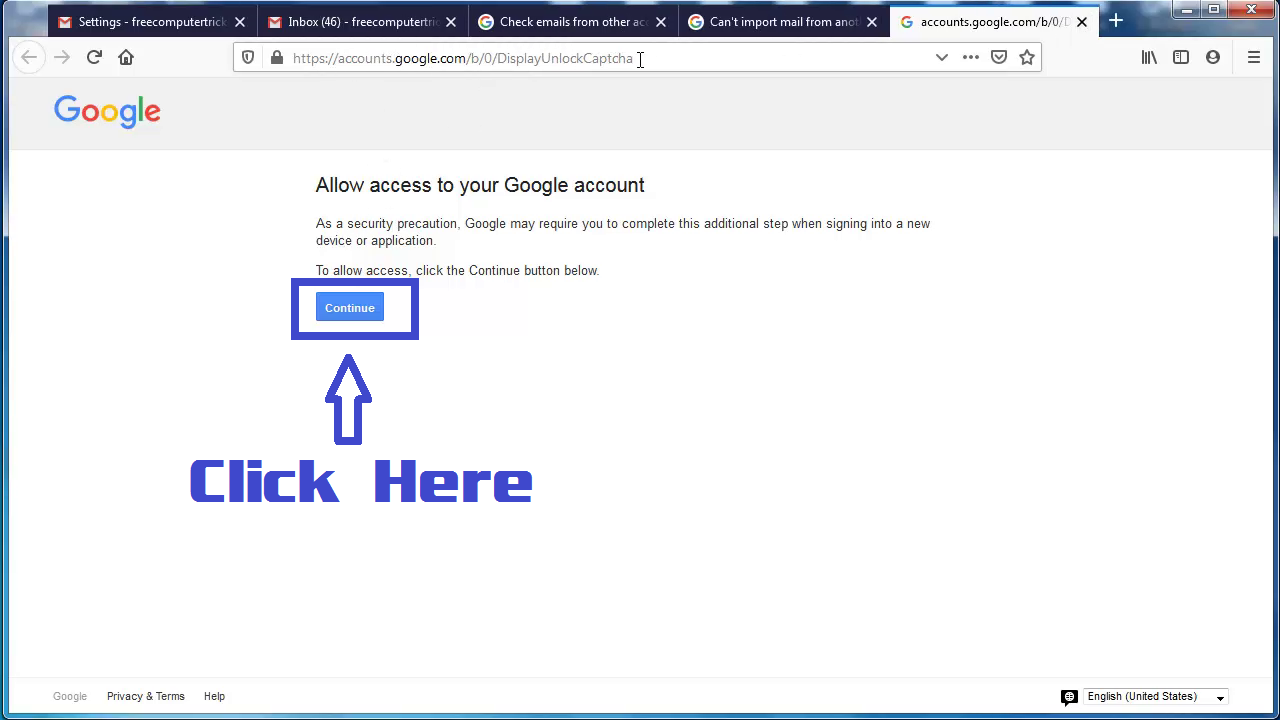Viewport: 1280px width, 720px height.
Task: Go back with the browser back arrow
Action: (29, 58)
